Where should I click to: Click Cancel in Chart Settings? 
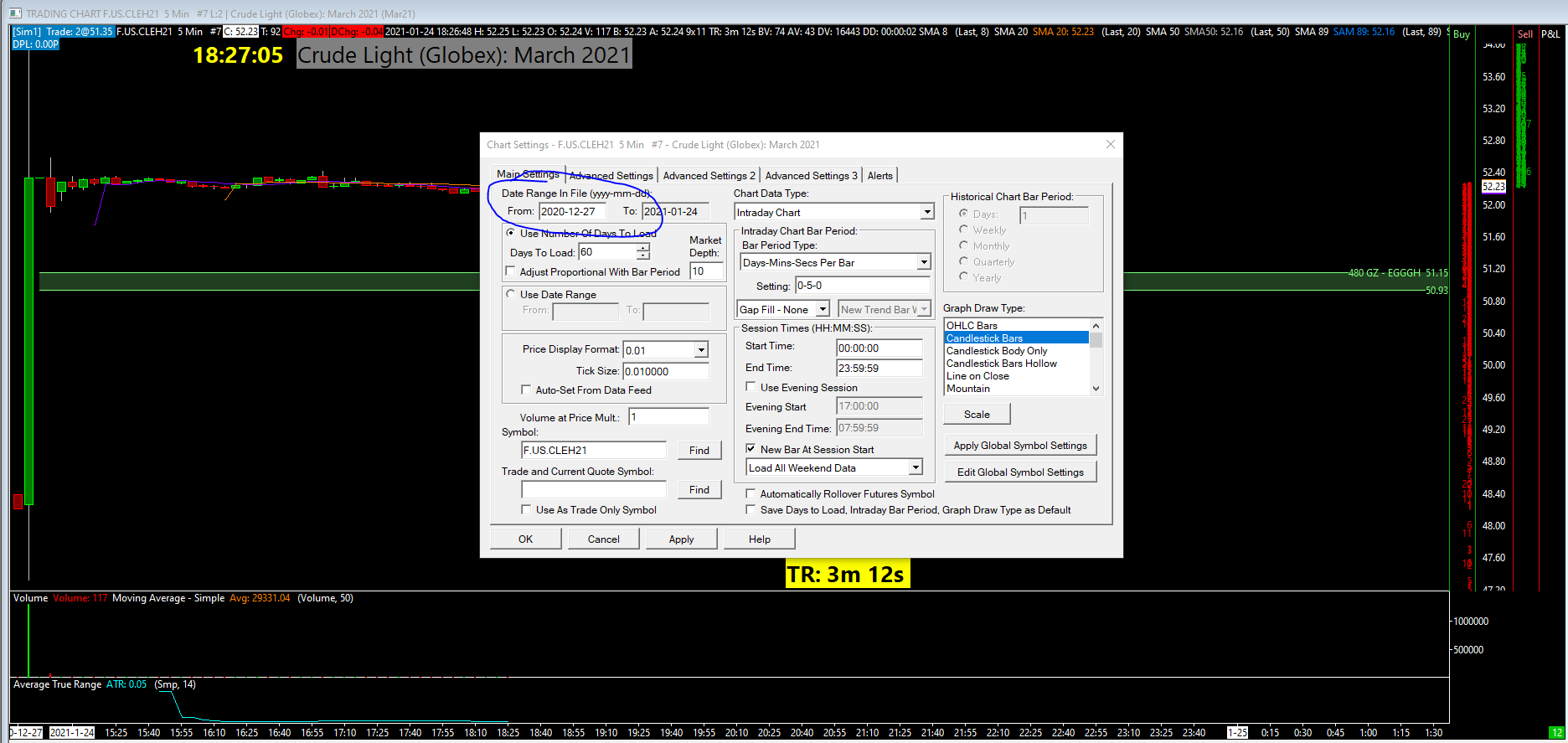tap(603, 539)
